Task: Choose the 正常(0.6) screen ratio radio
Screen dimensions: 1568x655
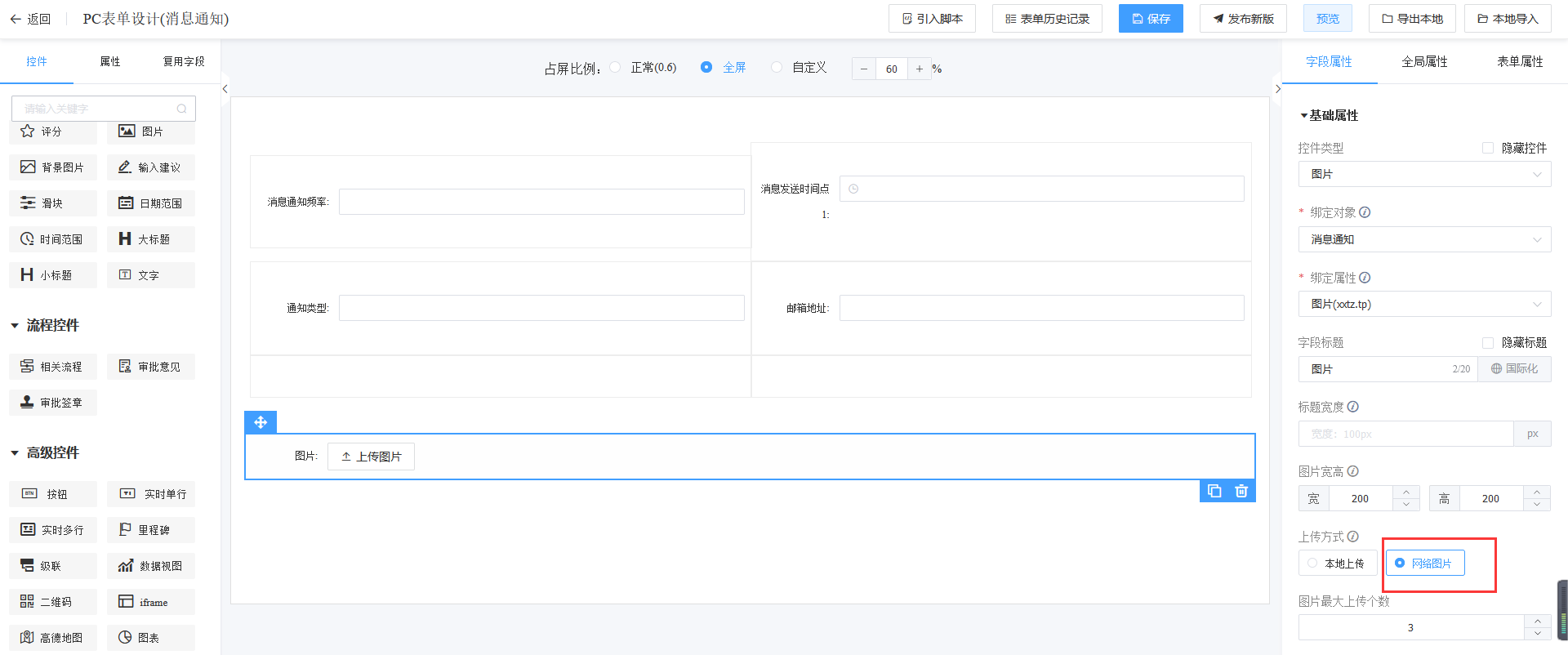Action: (616, 68)
